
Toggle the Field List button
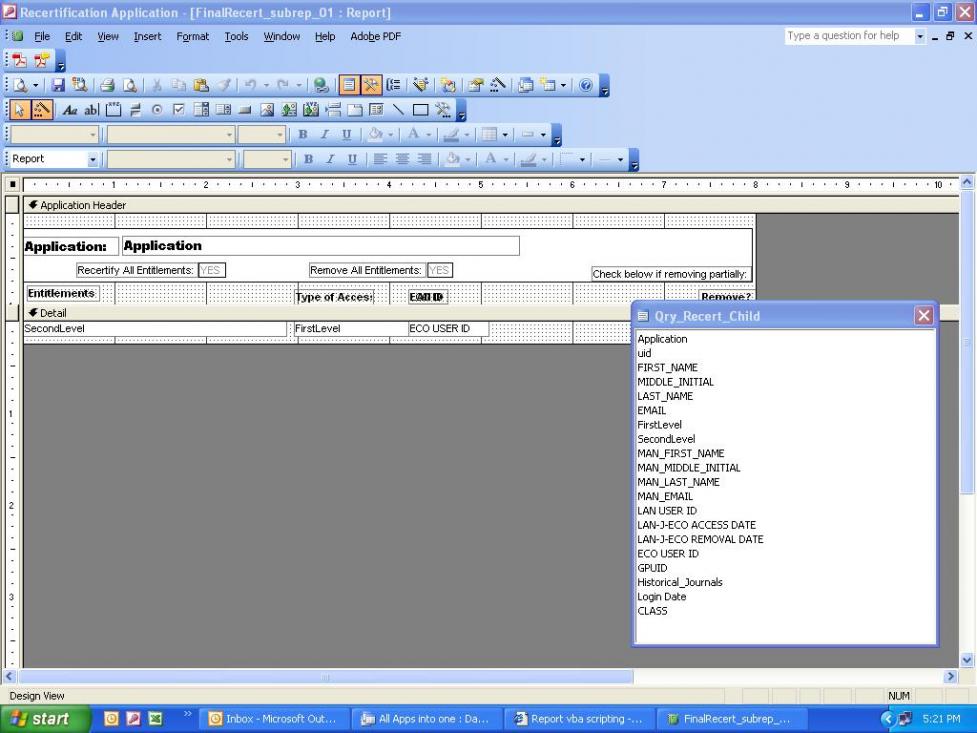[x=349, y=85]
